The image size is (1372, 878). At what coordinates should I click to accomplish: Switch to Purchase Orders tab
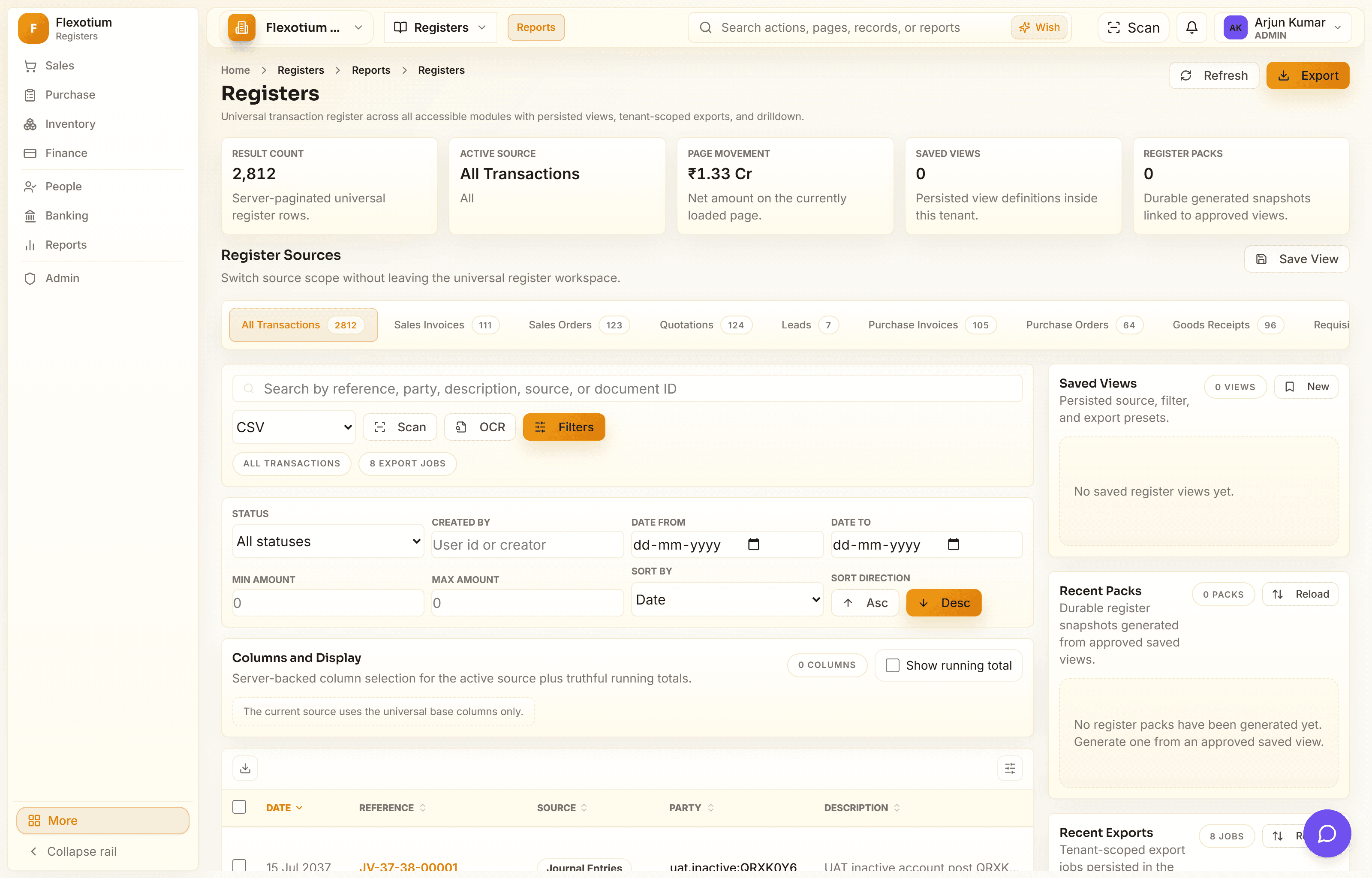[1084, 325]
